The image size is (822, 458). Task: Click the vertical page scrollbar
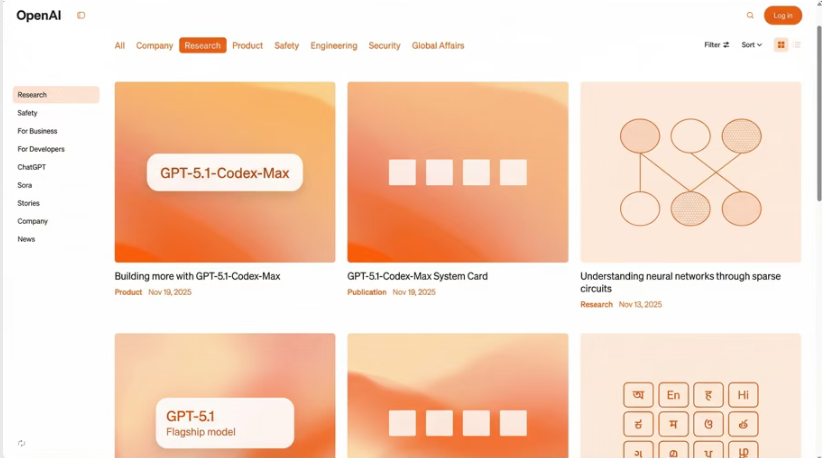[818, 100]
